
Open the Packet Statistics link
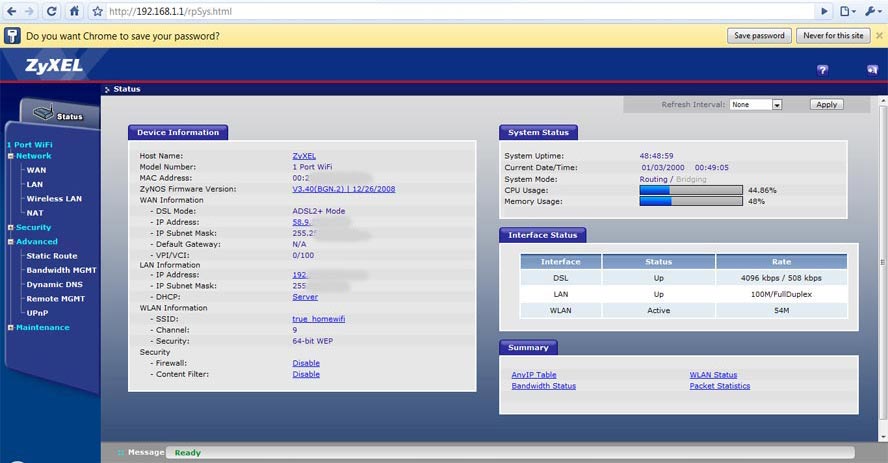coord(719,386)
